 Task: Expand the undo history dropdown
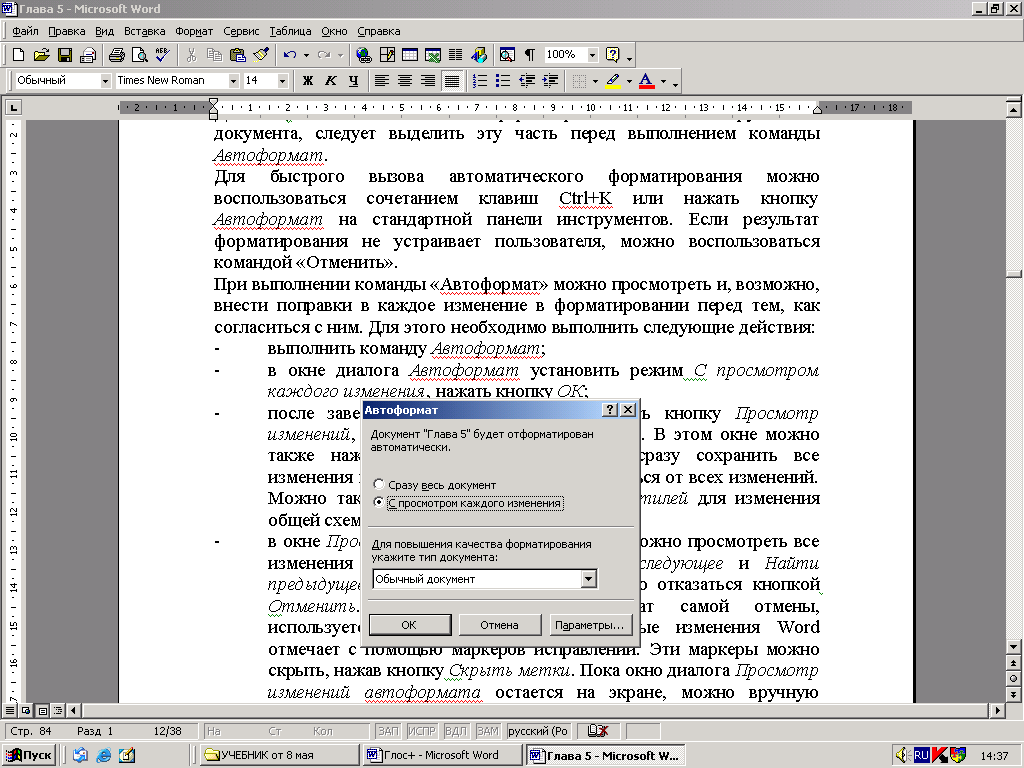(x=306, y=56)
